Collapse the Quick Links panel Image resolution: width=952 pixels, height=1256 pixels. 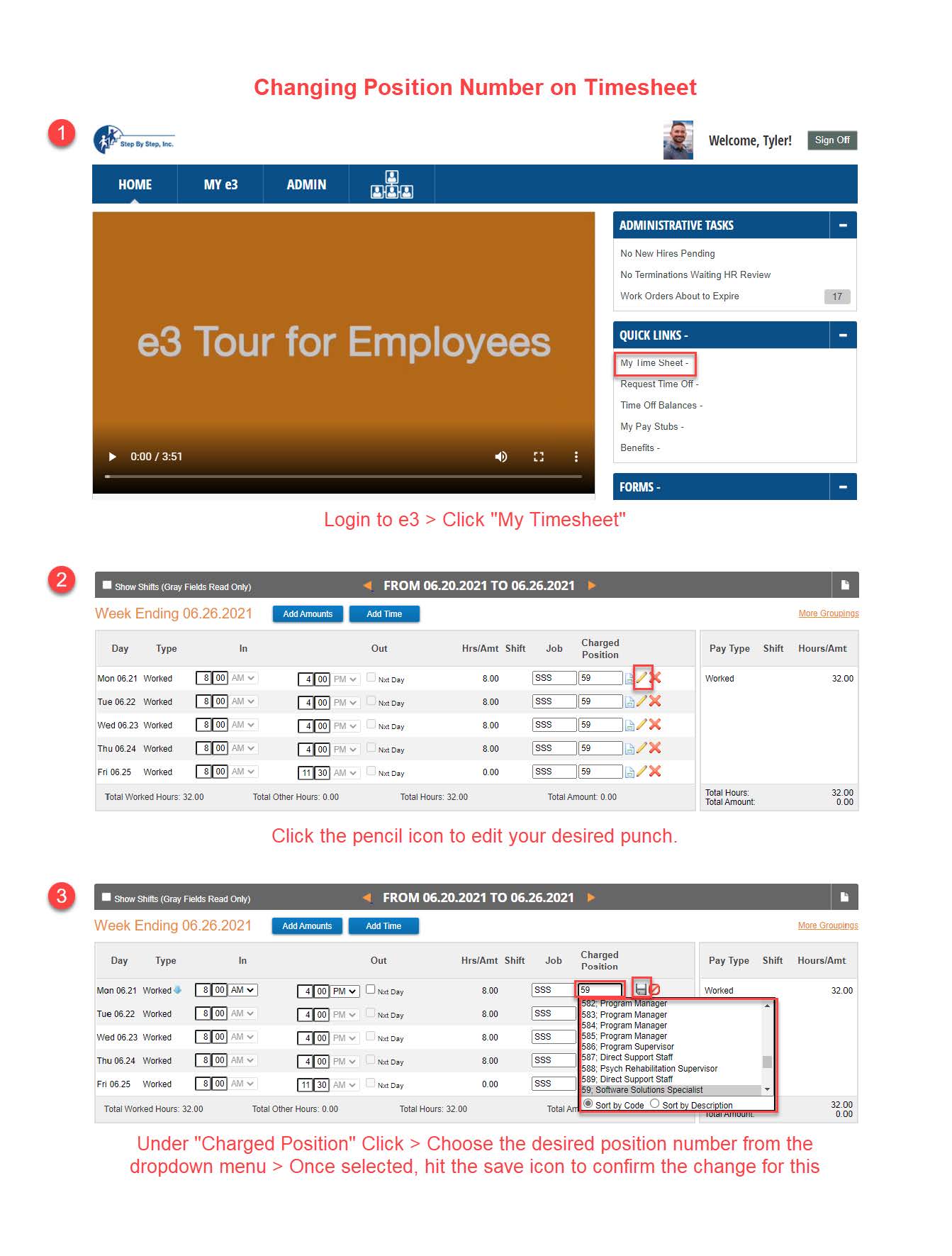(x=843, y=335)
